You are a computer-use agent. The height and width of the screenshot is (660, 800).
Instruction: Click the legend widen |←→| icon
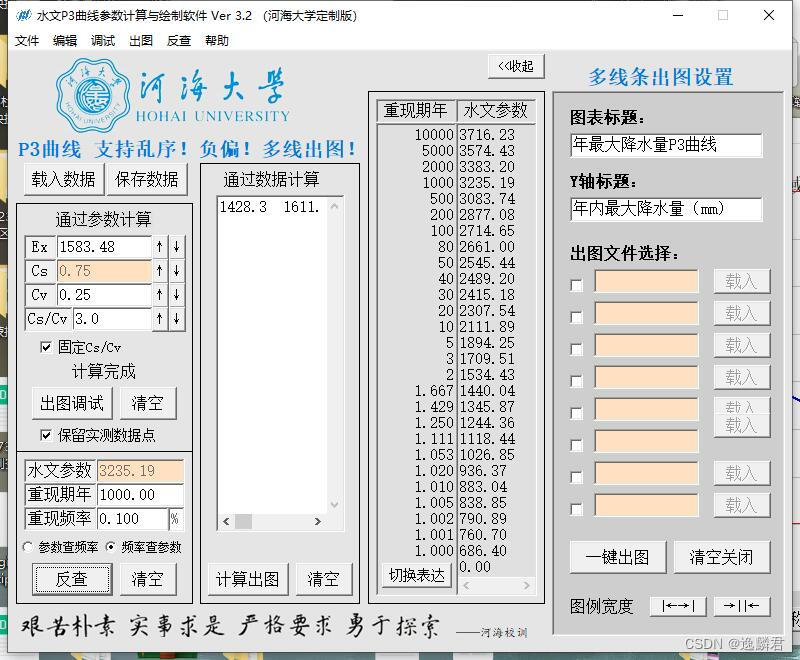679,606
